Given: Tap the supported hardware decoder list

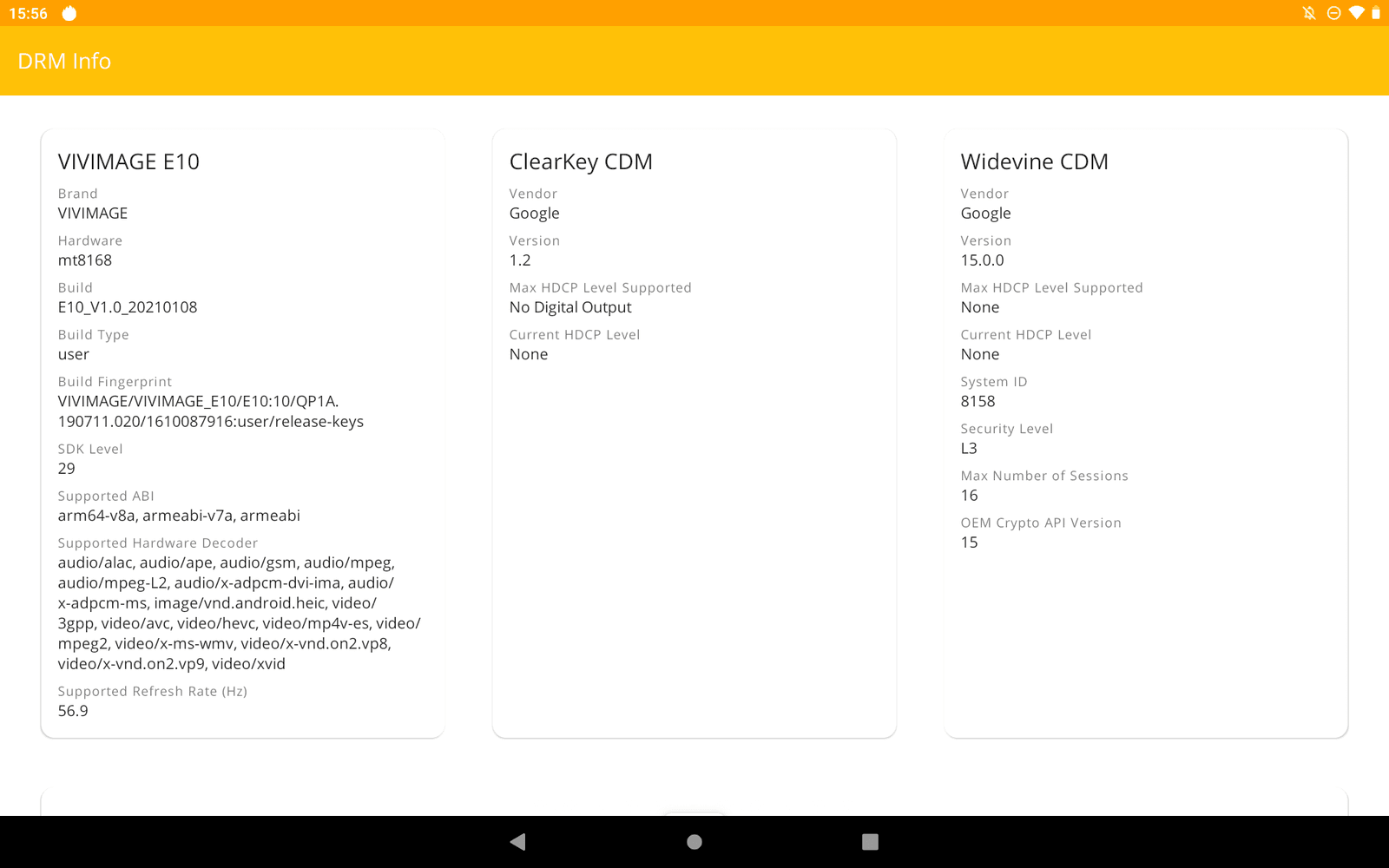Looking at the screenshot, I should (x=239, y=613).
